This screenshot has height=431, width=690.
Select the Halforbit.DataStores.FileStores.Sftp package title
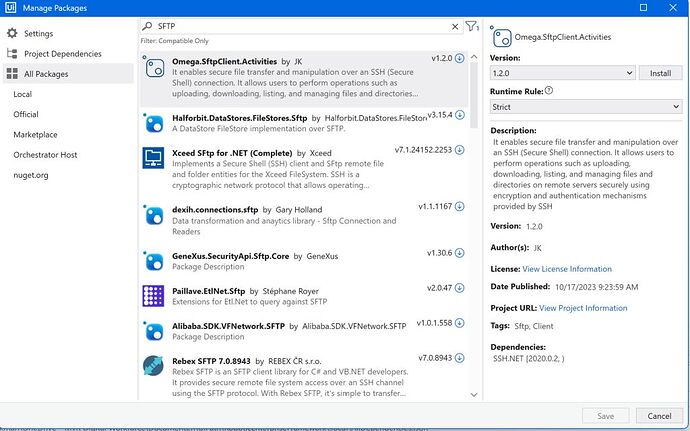[239, 118]
